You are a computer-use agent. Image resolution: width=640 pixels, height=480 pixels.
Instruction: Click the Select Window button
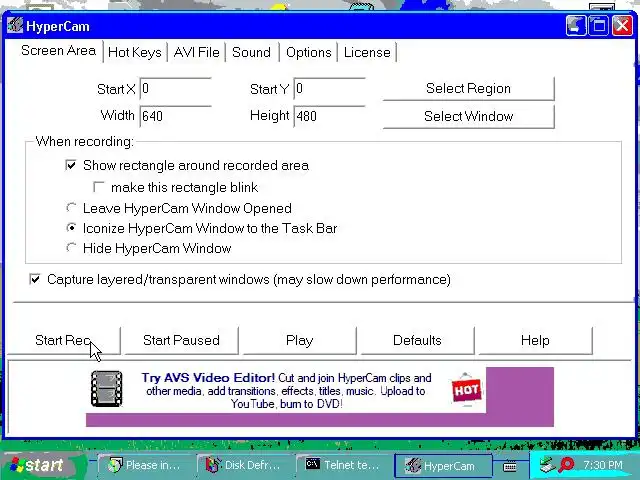(468, 116)
